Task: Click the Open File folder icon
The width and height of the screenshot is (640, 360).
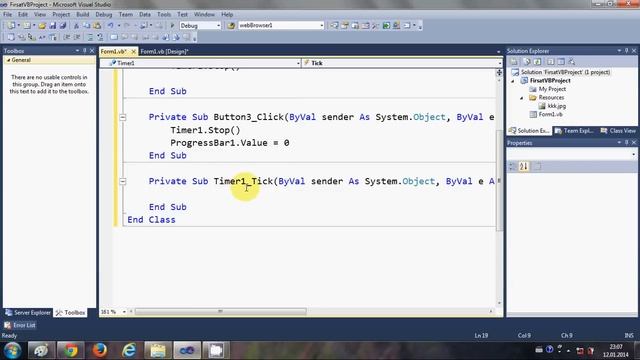Action: (42, 26)
